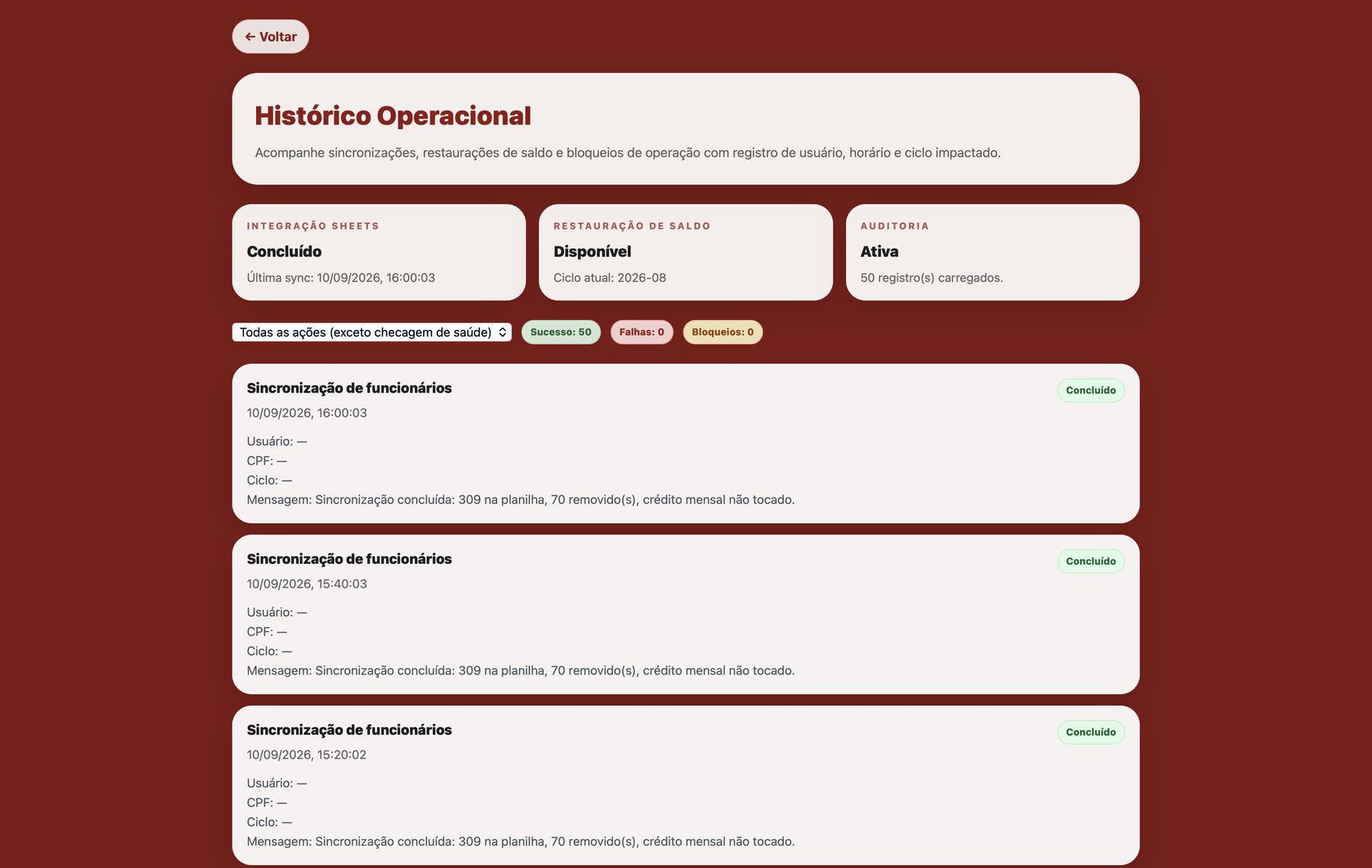
Task: Click the Histórico Operacional heading
Action: pyautogui.click(x=393, y=116)
